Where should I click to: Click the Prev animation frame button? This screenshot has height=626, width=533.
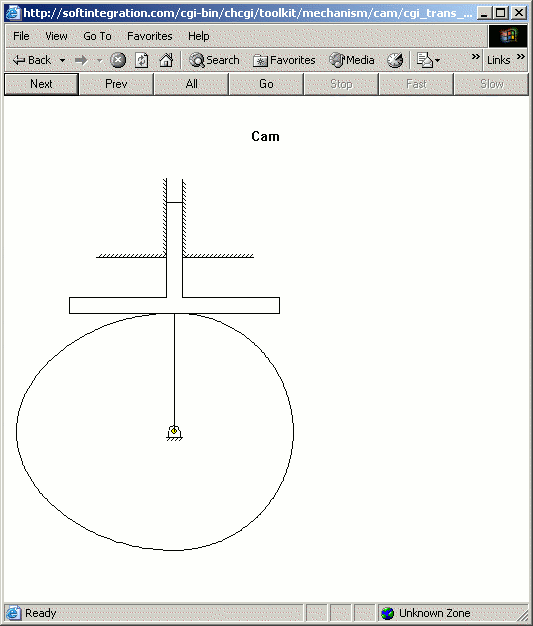point(116,84)
